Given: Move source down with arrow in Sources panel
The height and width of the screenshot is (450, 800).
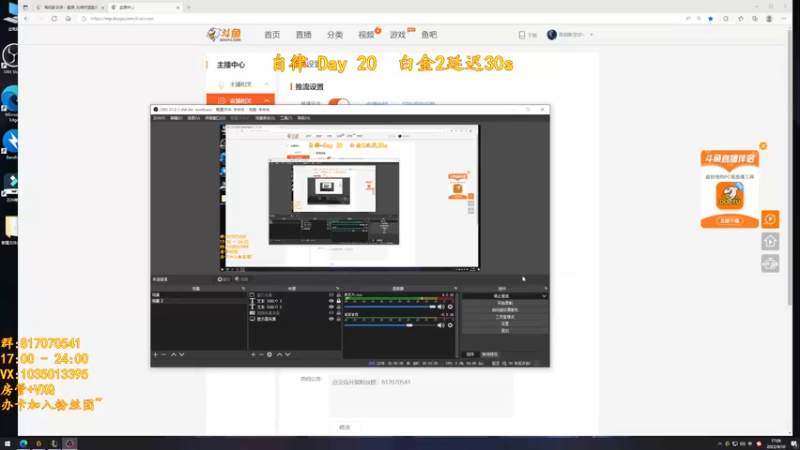Looking at the screenshot, I should pyautogui.click(x=288, y=354).
